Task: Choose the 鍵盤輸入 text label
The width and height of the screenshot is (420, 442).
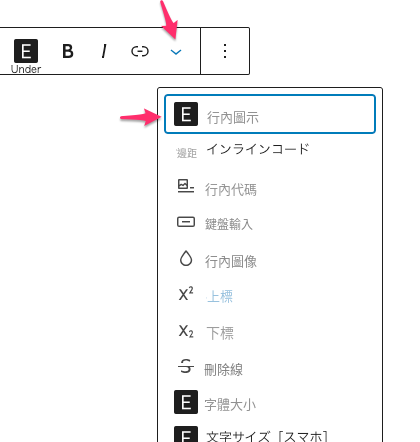Action: [229, 224]
